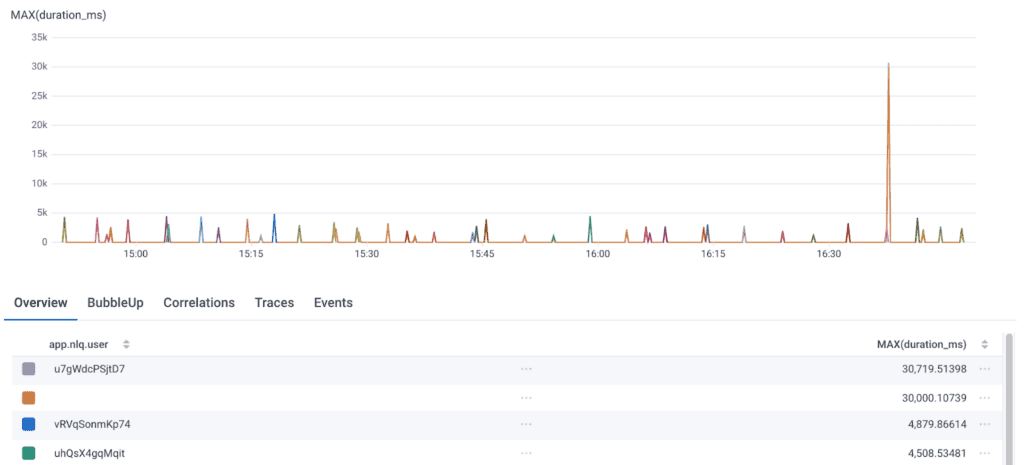Click the blue swatch for vRVqSonmKp74

click(x=29, y=425)
